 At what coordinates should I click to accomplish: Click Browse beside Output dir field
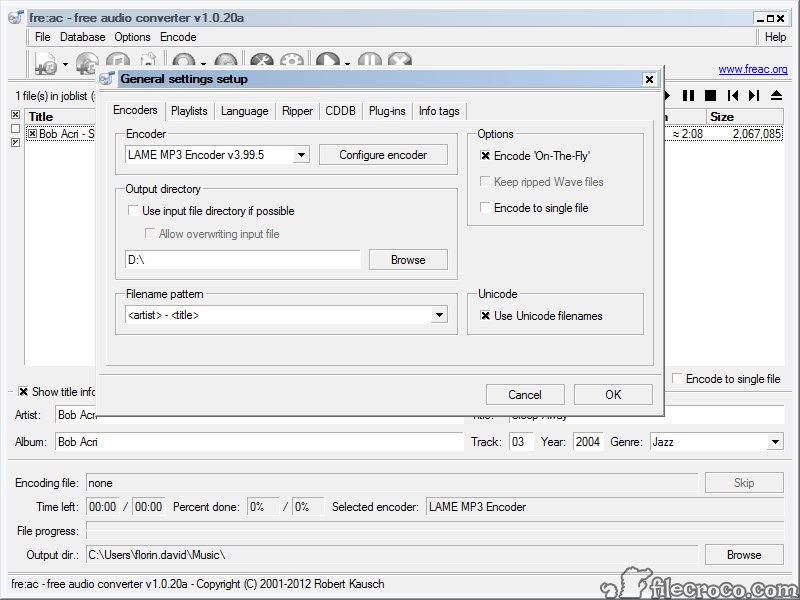point(744,555)
